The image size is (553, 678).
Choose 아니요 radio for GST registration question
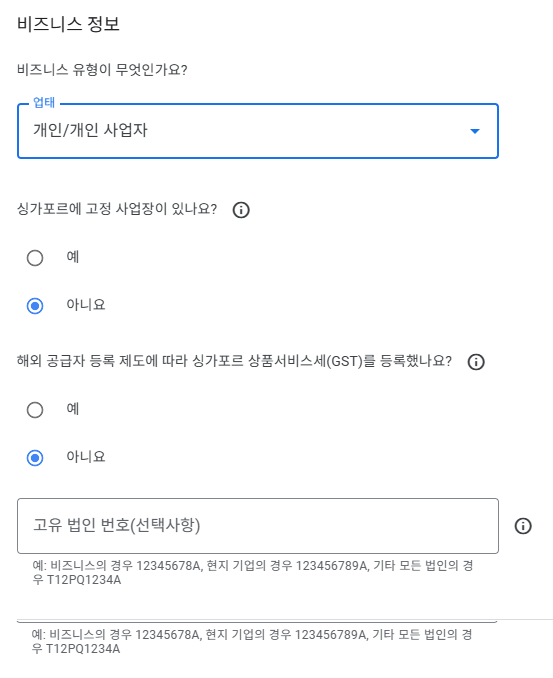coord(35,458)
